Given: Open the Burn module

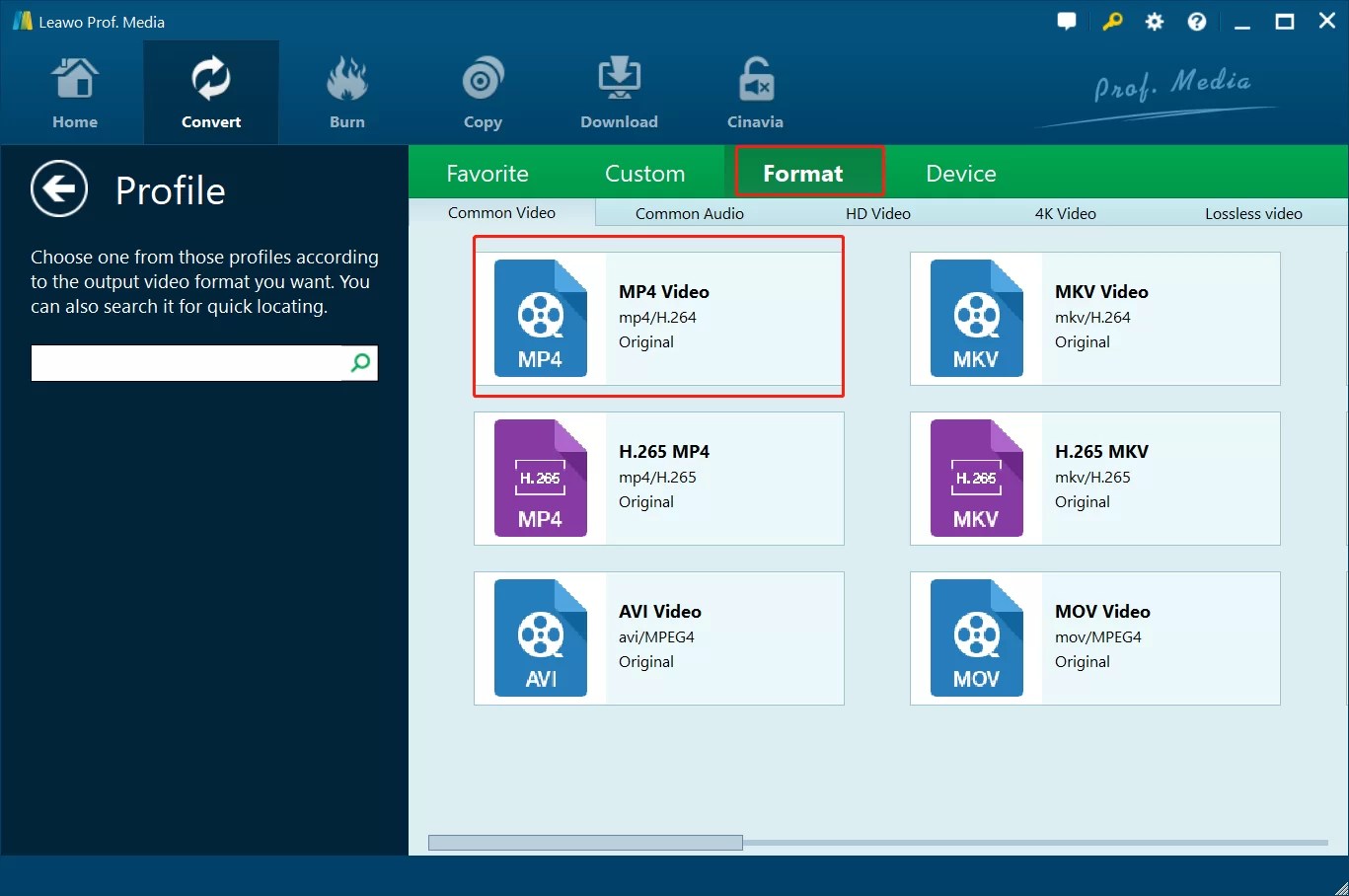Looking at the screenshot, I should point(346,92).
